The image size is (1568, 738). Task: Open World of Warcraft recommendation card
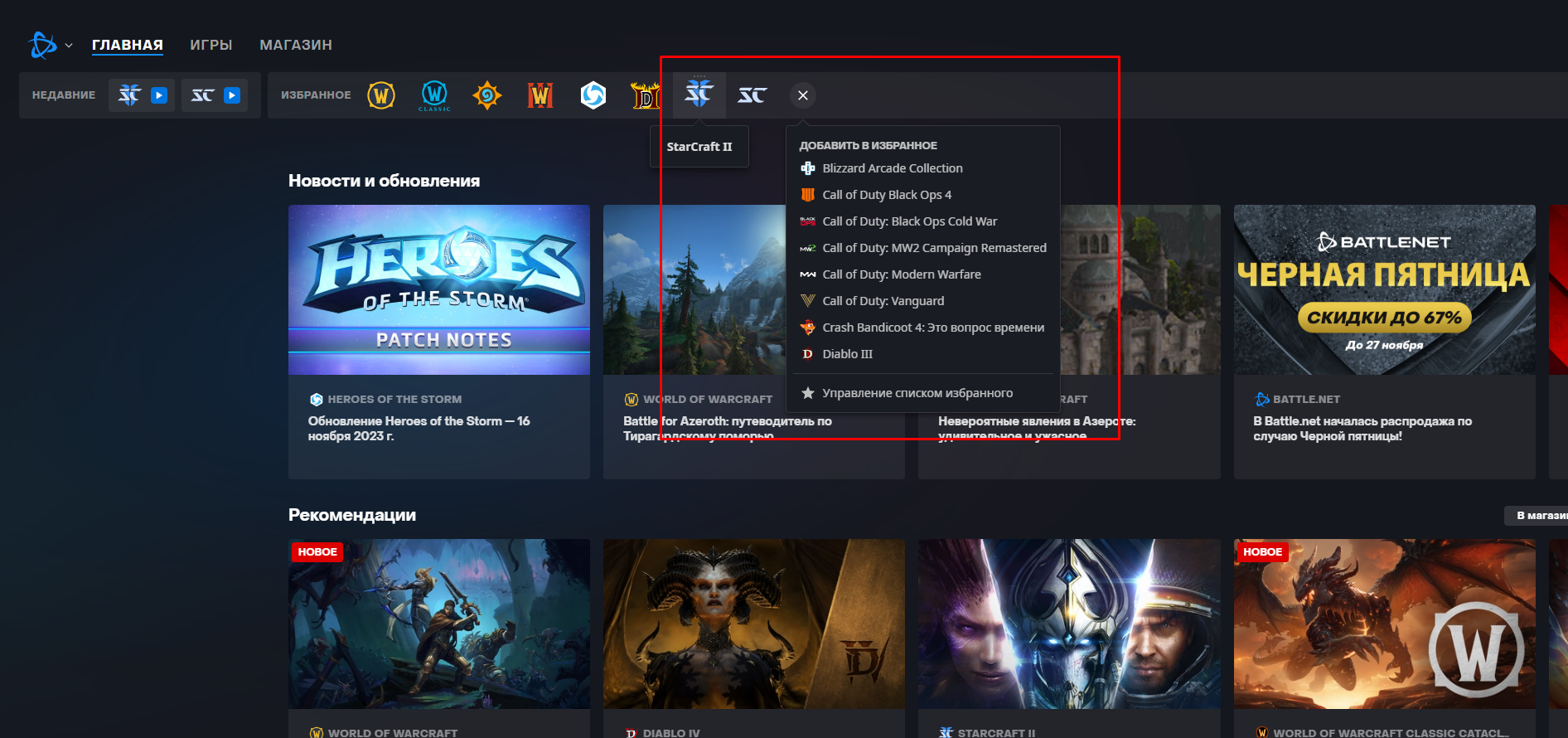coord(439,638)
